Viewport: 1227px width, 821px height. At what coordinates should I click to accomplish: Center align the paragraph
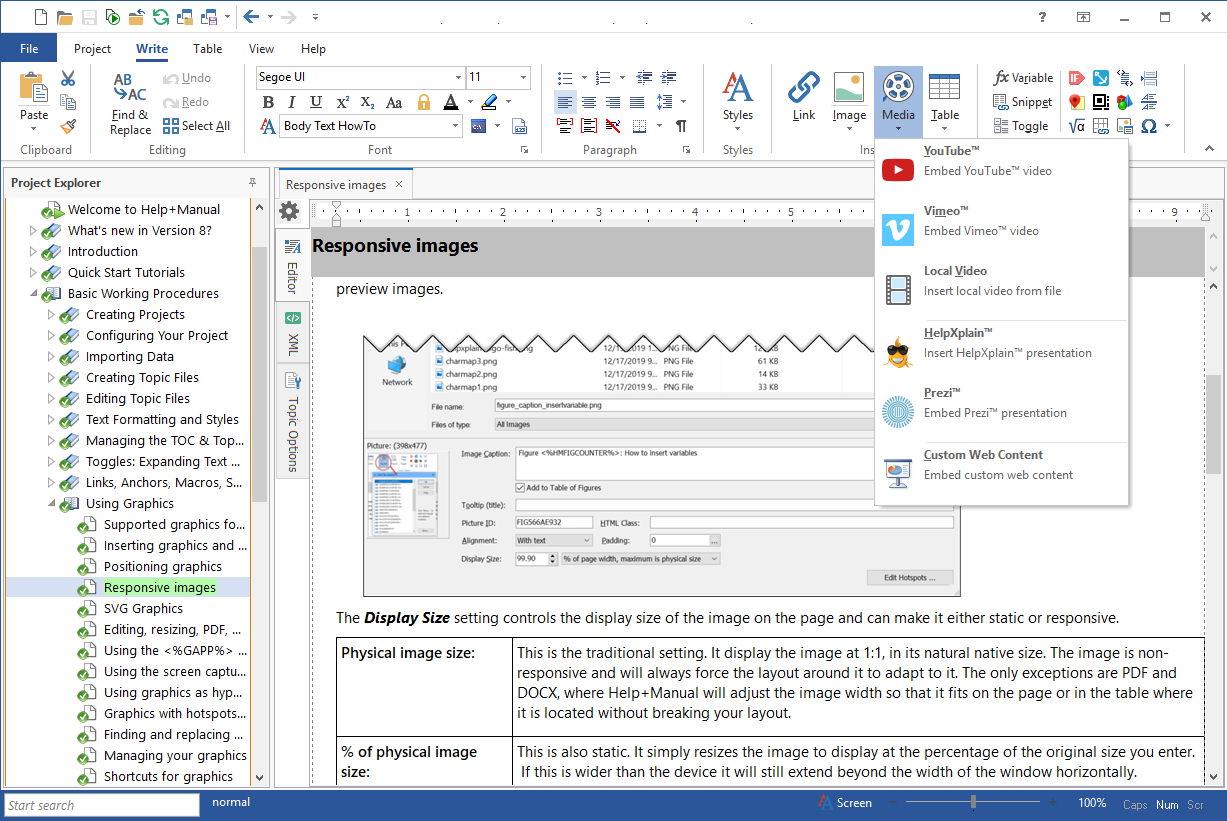589,102
